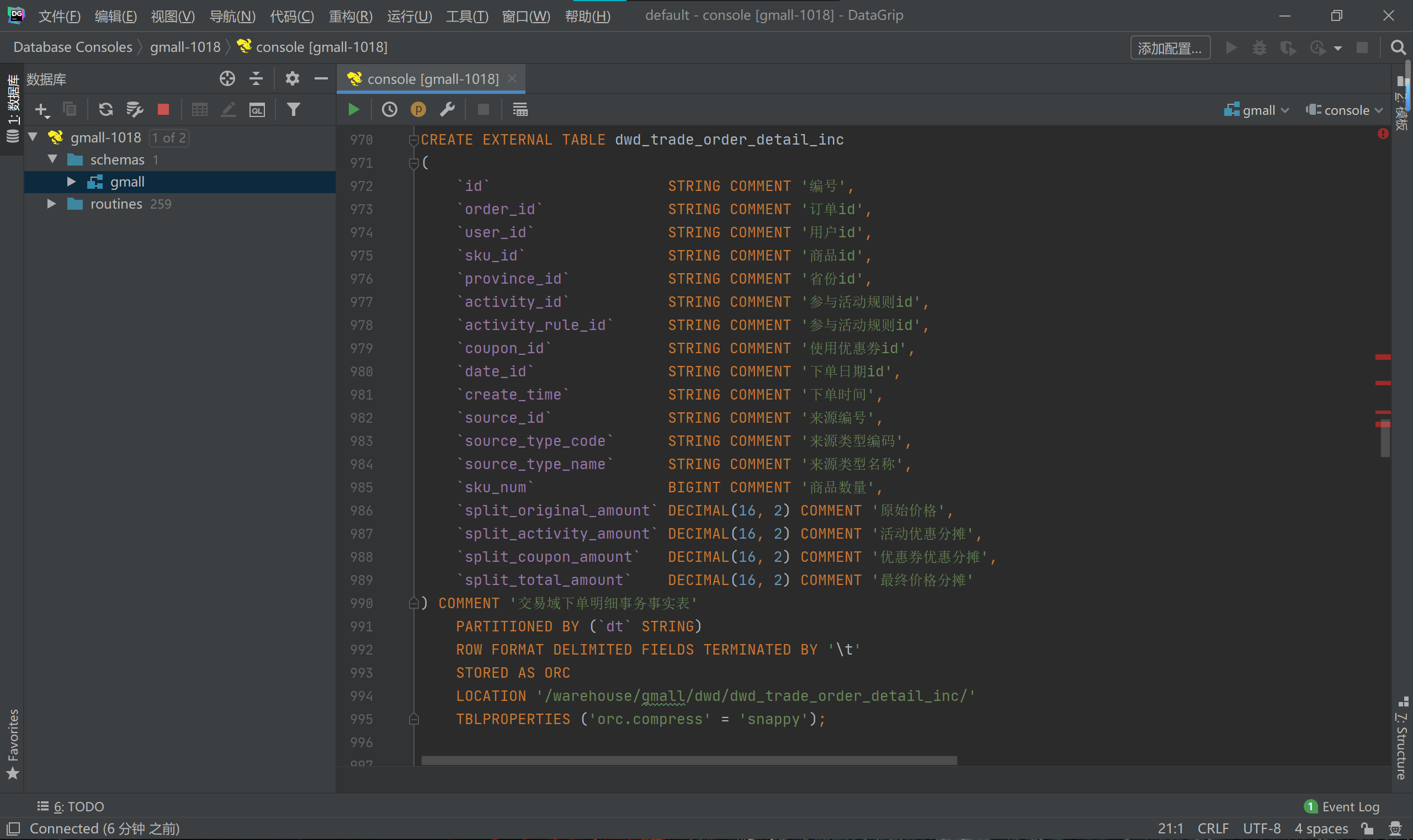The width and height of the screenshot is (1413, 840).
Task: Expand the routines folder
Action: coord(51,204)
